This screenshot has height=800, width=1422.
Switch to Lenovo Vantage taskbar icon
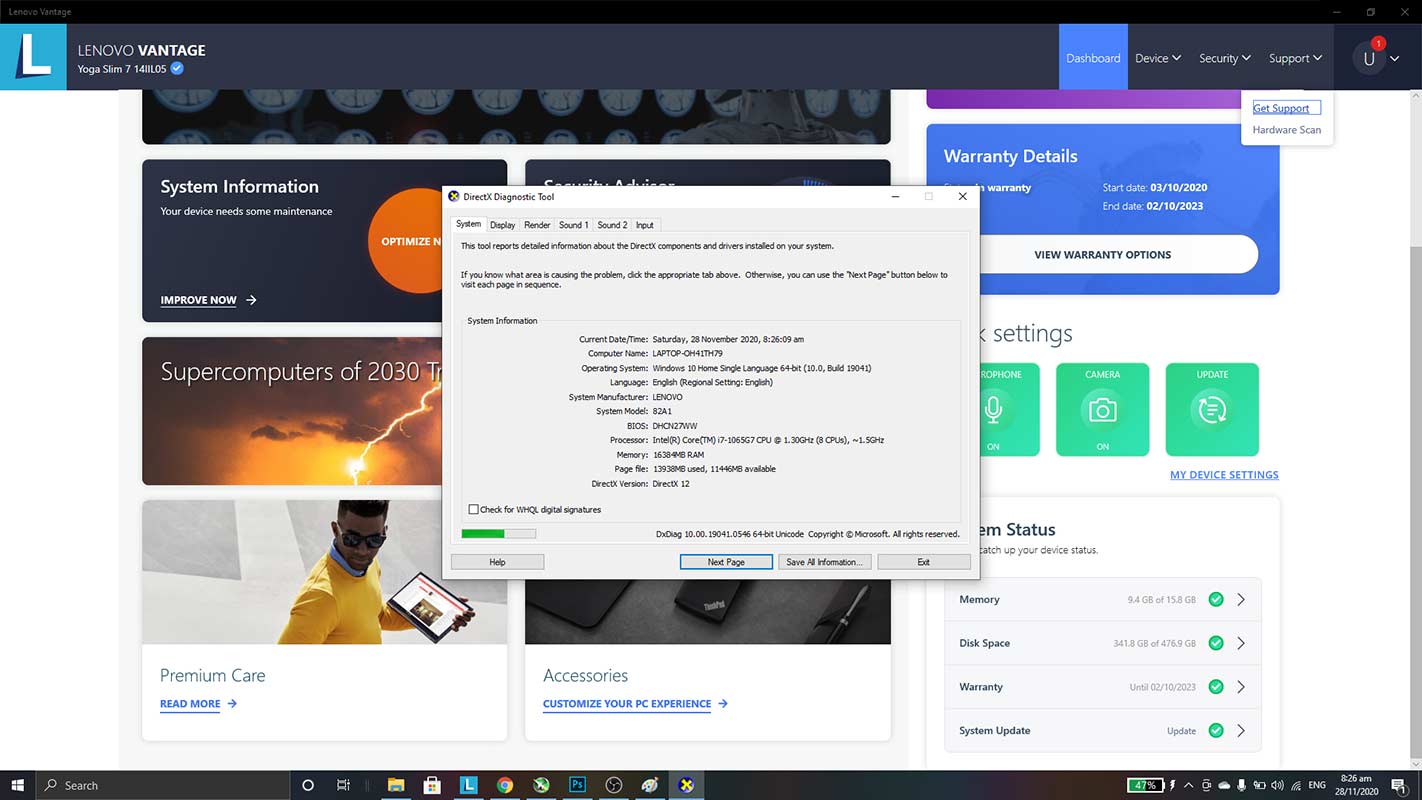tap(468, 785)
